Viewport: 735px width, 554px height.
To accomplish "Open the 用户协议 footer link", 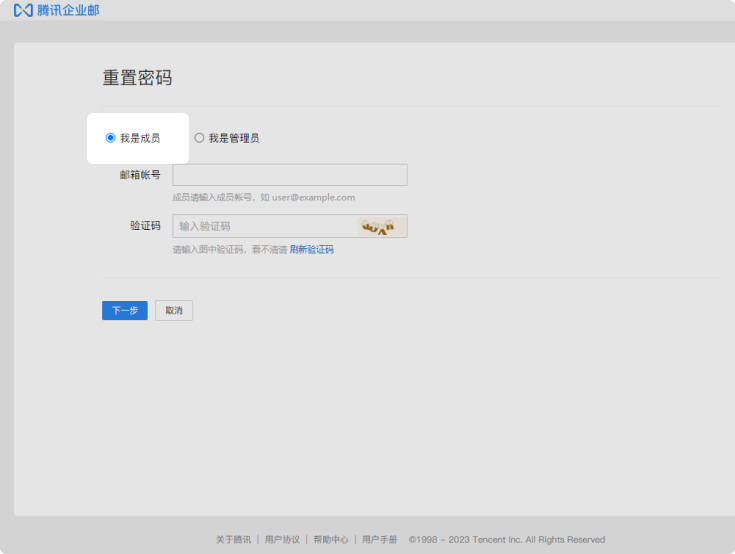I will (x=282, y=539).
